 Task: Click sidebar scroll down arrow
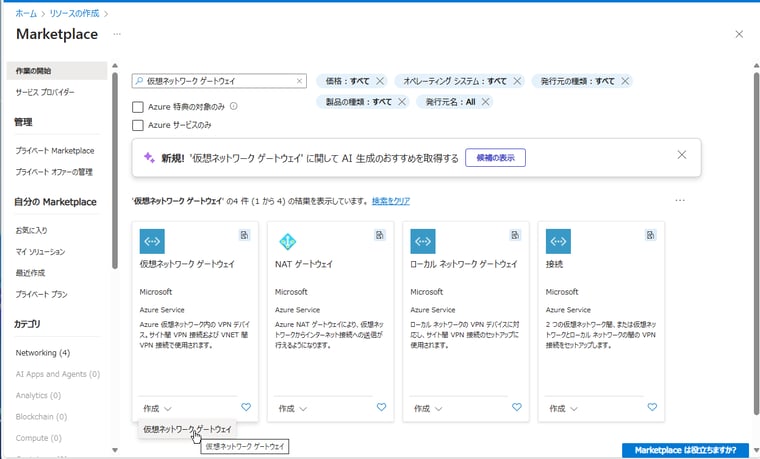115,450
